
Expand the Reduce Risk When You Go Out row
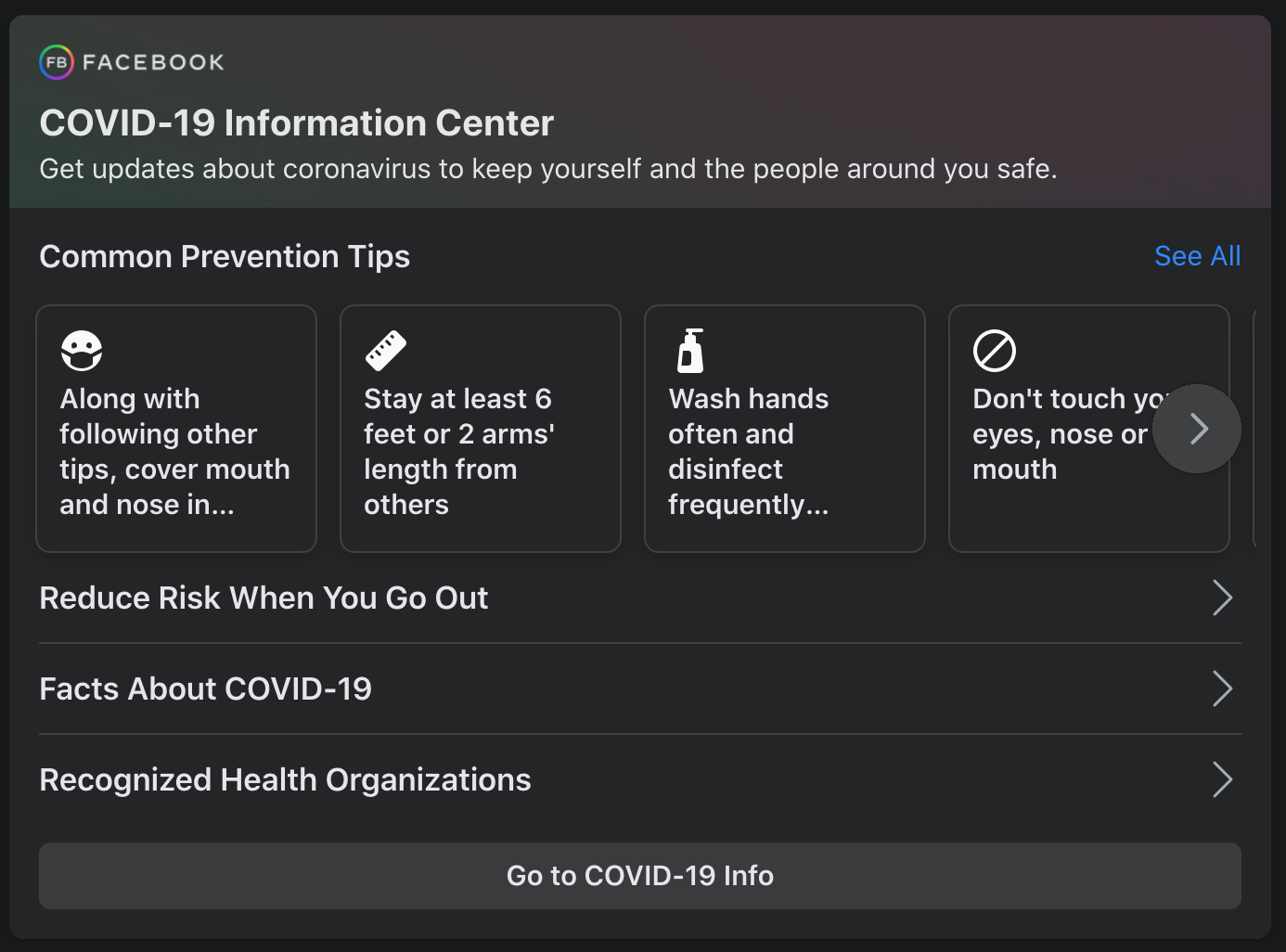point(264,598)
